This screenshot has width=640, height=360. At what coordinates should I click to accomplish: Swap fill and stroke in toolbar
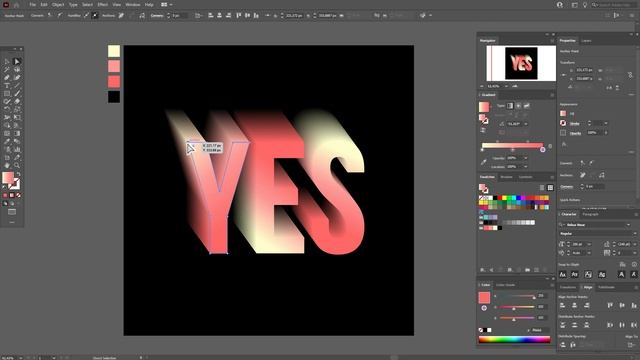[18, 174]
